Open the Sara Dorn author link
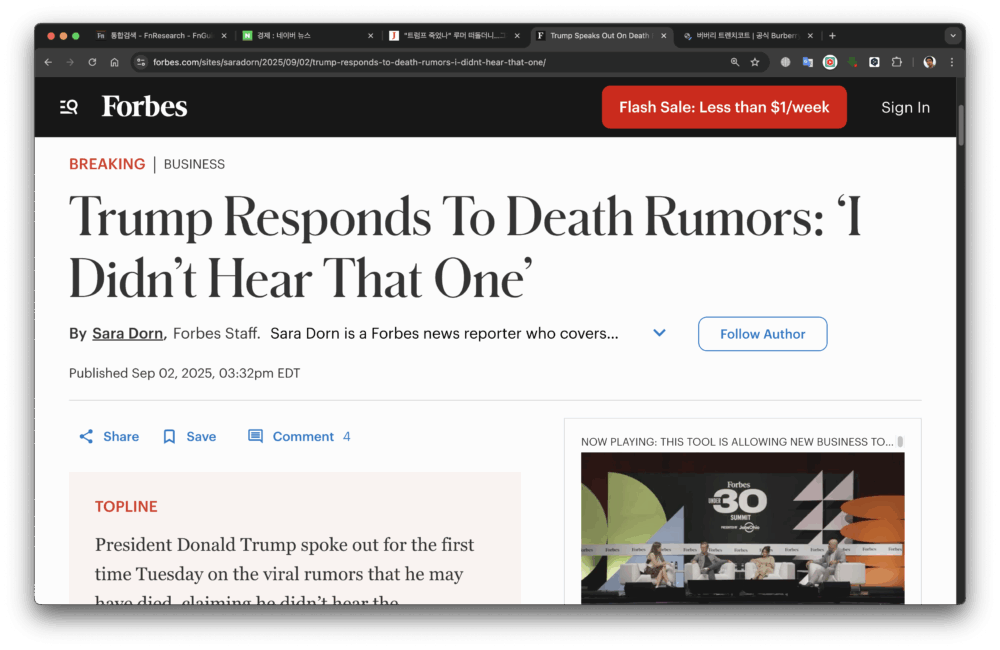This screenshot has width=1000, height=650. [x=128, y=334]
